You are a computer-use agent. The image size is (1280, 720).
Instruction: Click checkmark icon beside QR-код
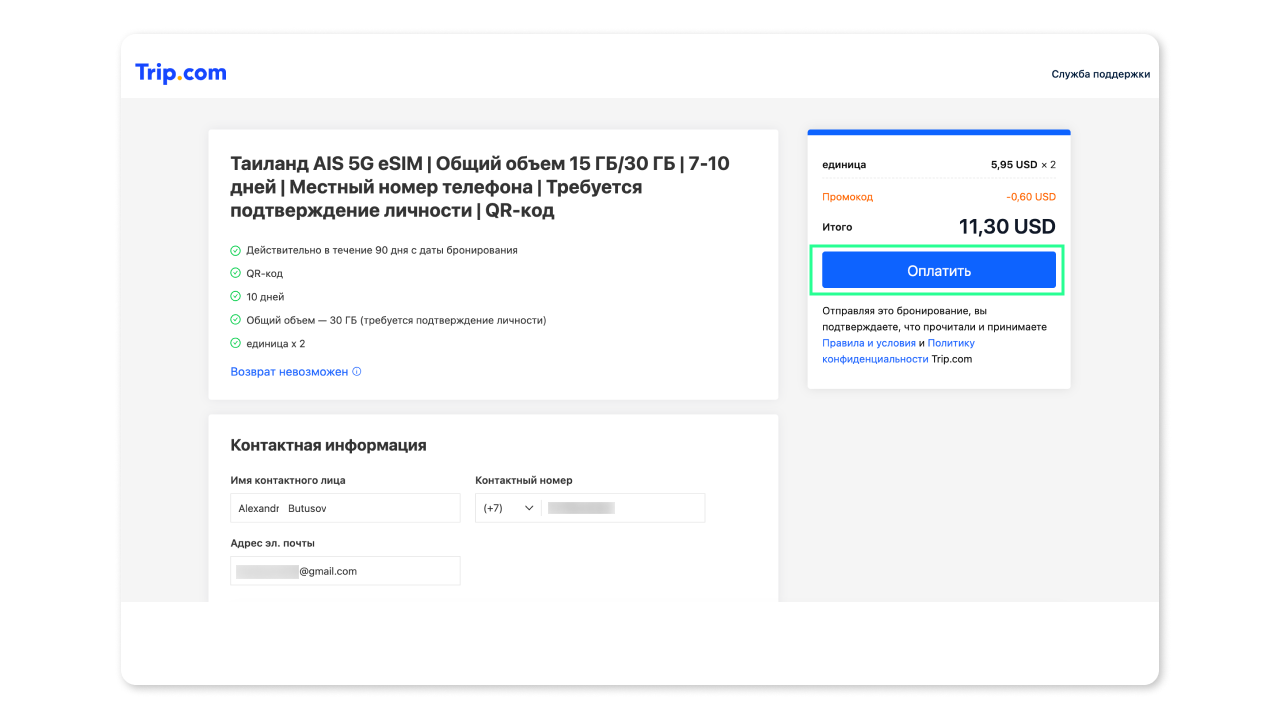click(x=236, y=273)
